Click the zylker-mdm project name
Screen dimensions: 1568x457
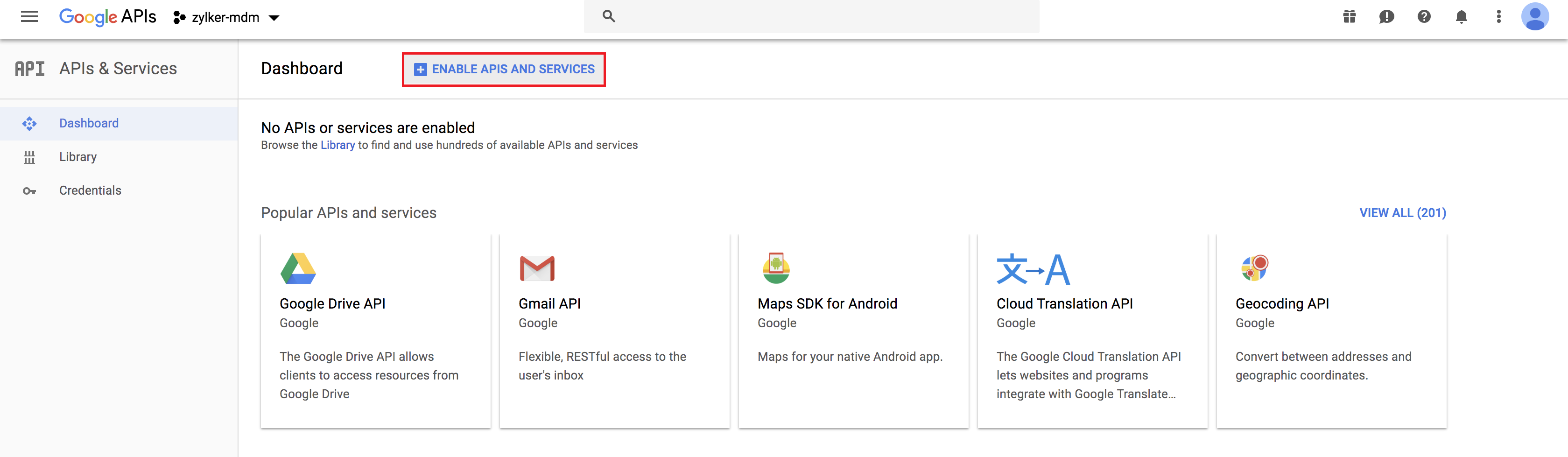click(x=226, y=18)
